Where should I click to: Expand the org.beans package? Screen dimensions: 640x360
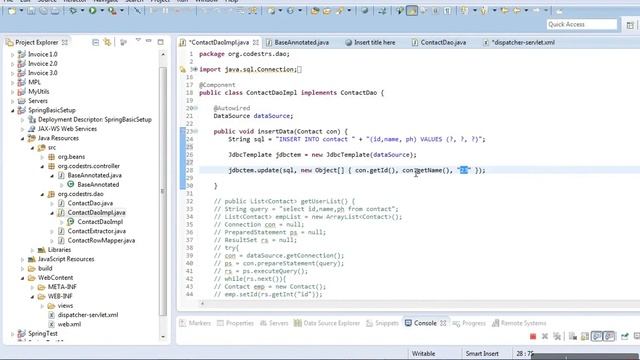point(42,157)
